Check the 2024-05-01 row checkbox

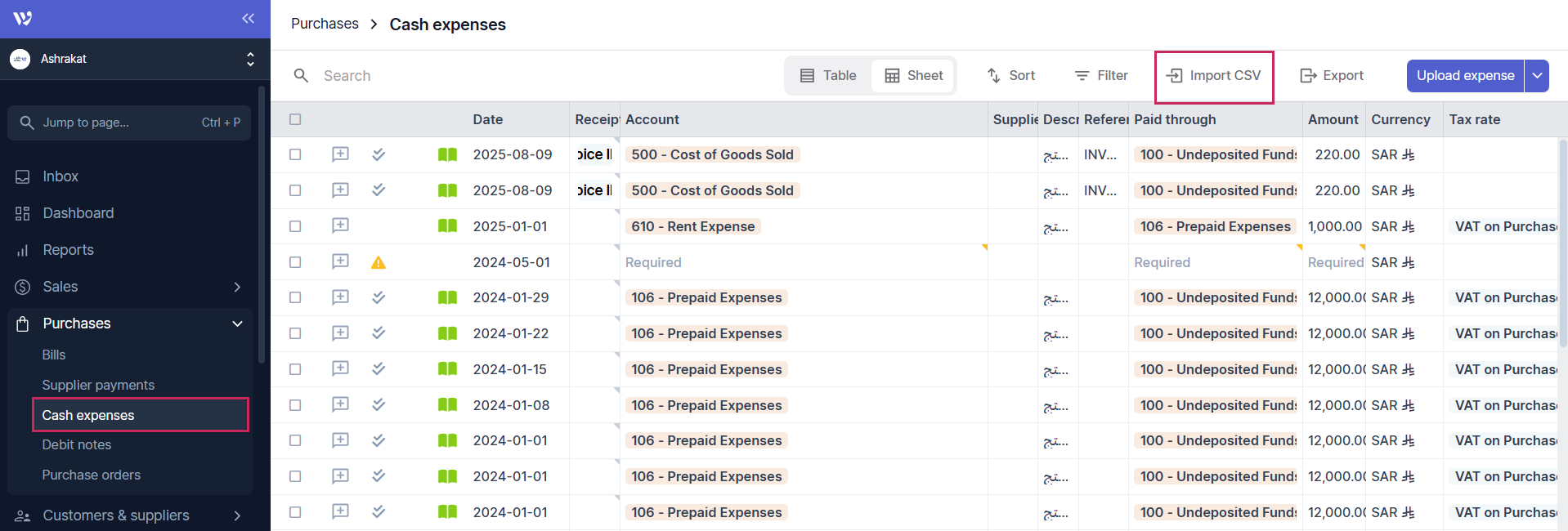pyautogui.click(x=295, y=262)
